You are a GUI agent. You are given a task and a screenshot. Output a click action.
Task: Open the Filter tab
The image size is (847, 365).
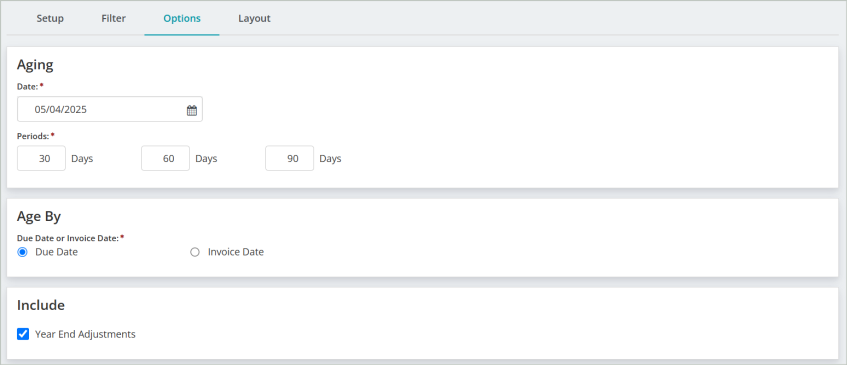(113, 18)
